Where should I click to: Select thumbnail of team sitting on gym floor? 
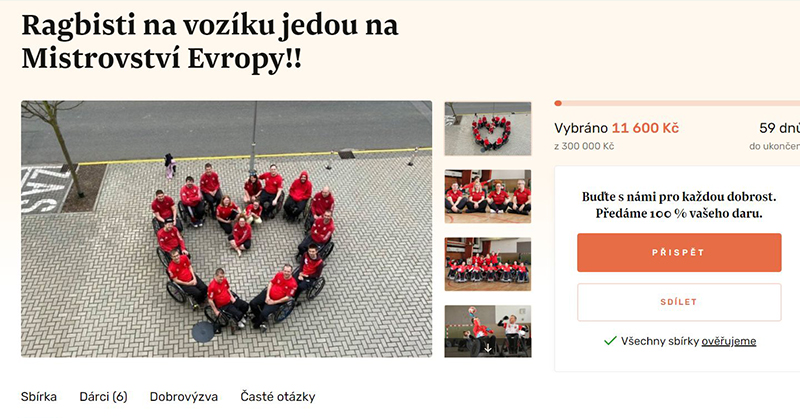[488, 196]
